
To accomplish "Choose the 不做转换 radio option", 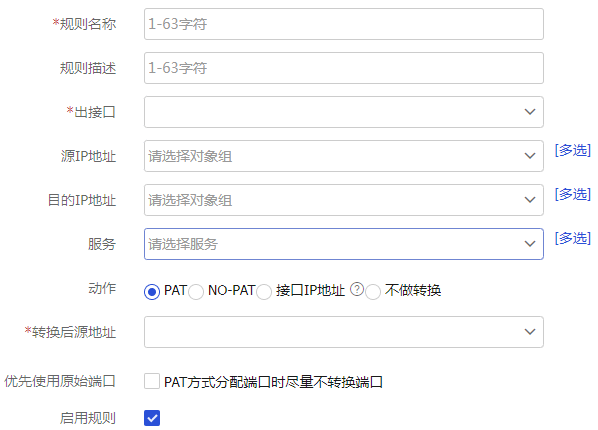I will [373, 292].
